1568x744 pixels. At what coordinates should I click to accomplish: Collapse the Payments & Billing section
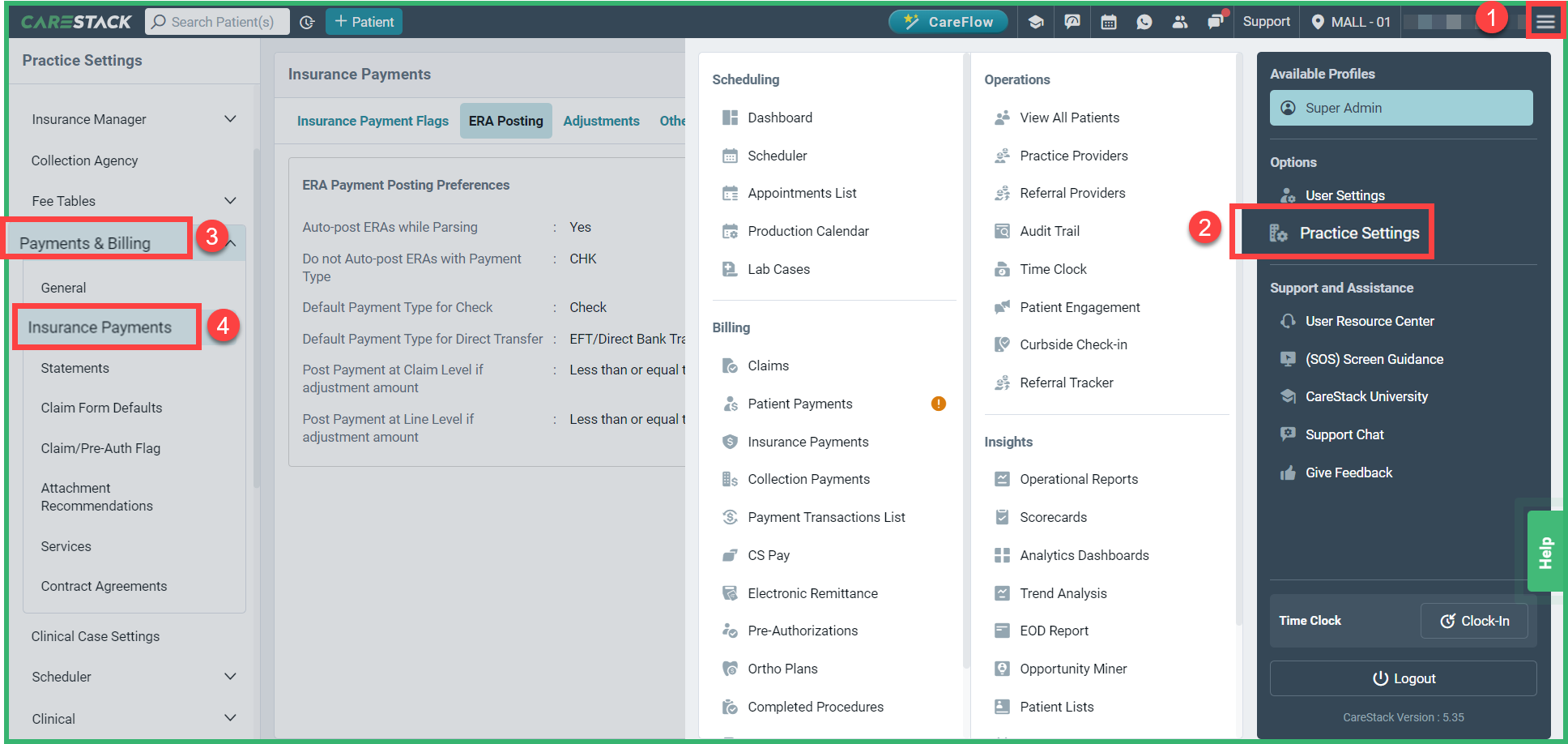[x=230, y=242]
